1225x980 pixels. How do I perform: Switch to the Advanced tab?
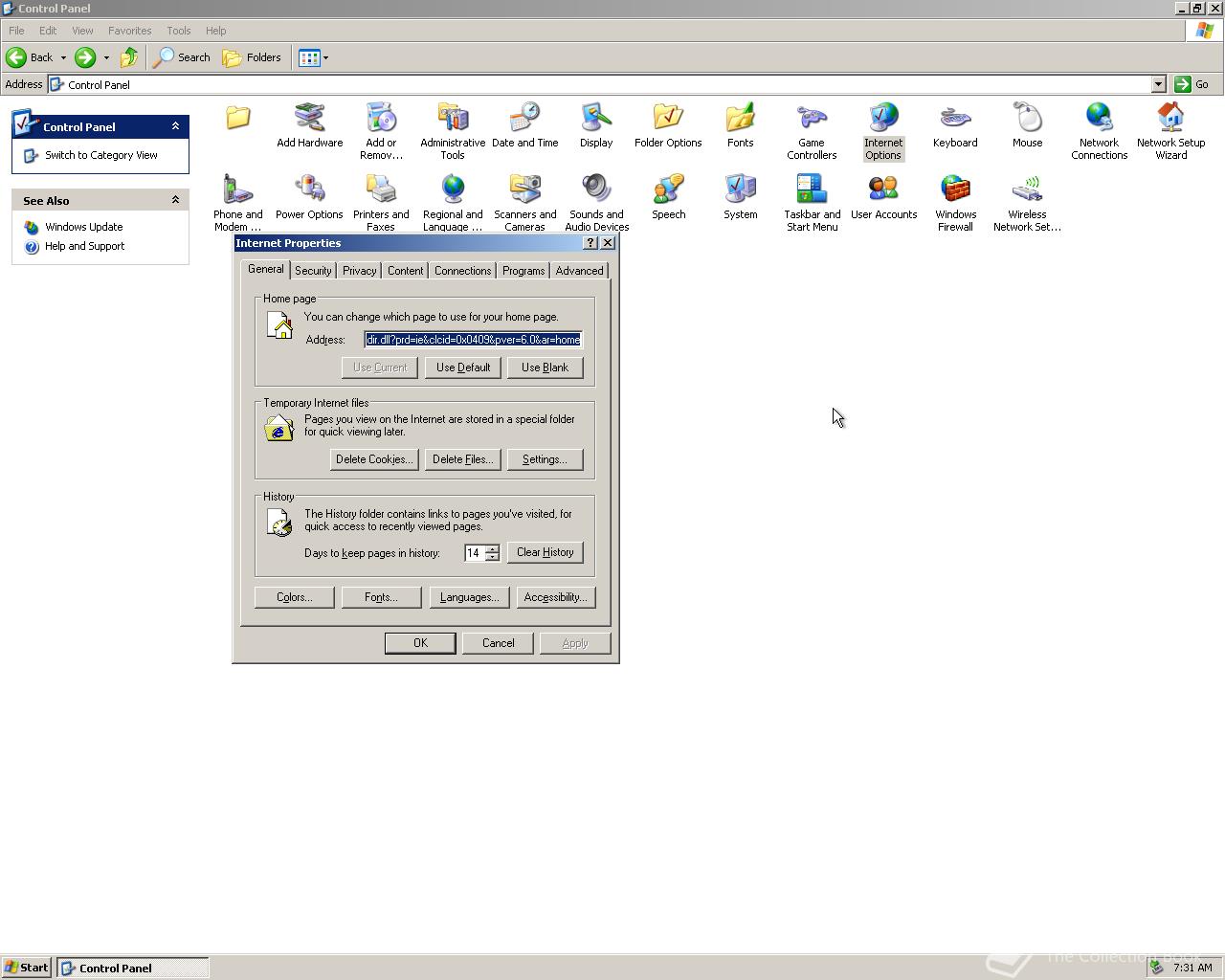579,271
